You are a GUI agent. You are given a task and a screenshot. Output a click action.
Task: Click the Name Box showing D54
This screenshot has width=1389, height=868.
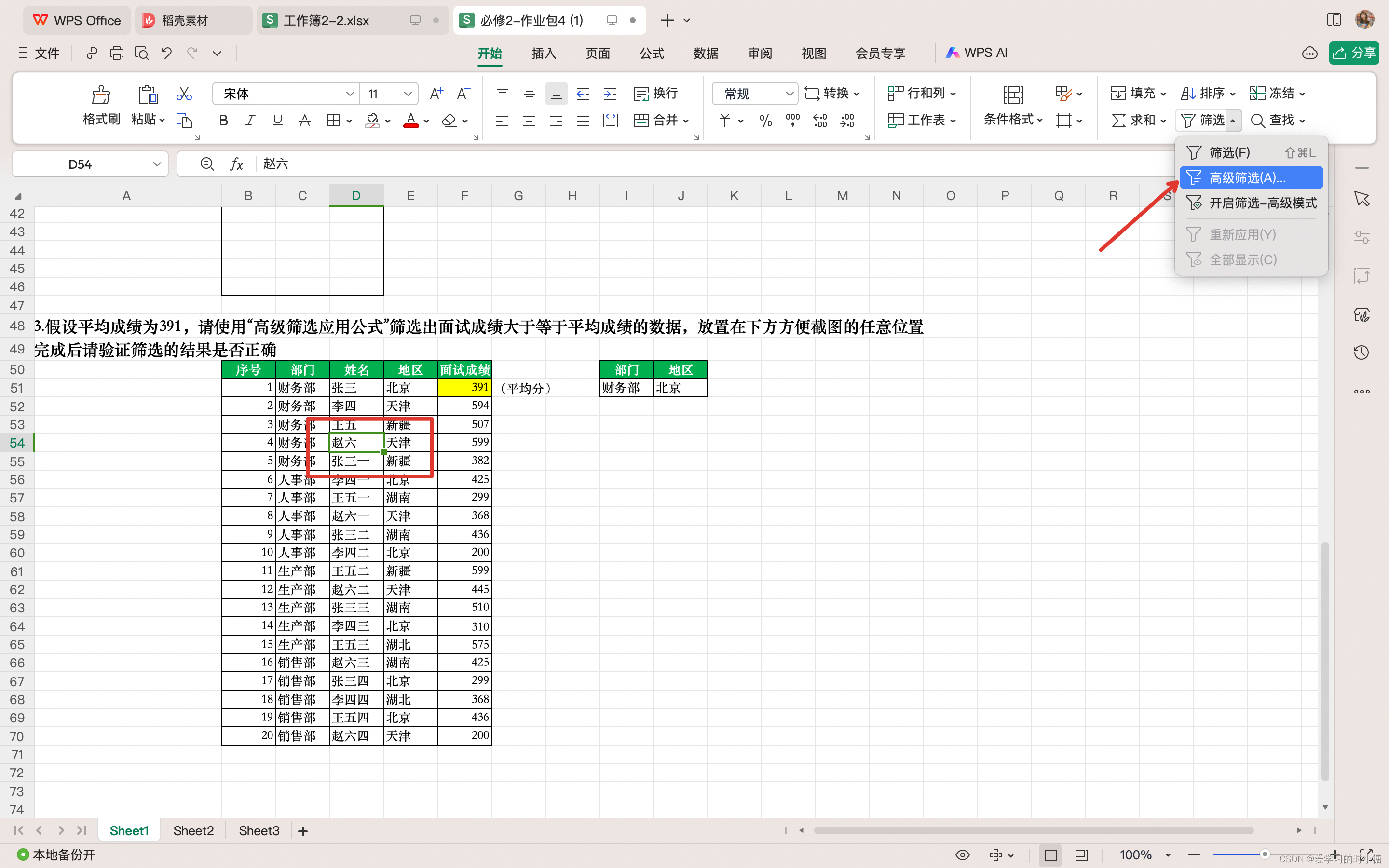pos(81,165)
